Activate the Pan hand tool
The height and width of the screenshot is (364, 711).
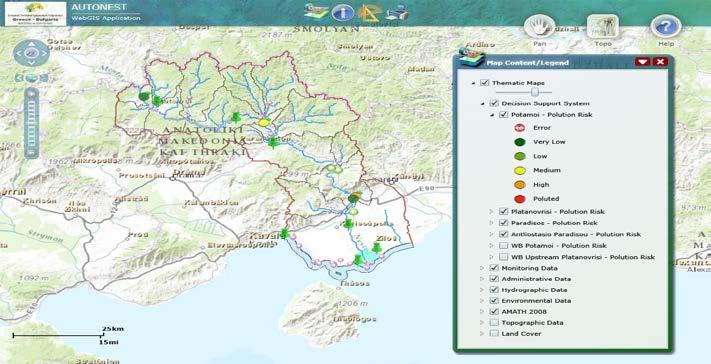pos(540,26)
